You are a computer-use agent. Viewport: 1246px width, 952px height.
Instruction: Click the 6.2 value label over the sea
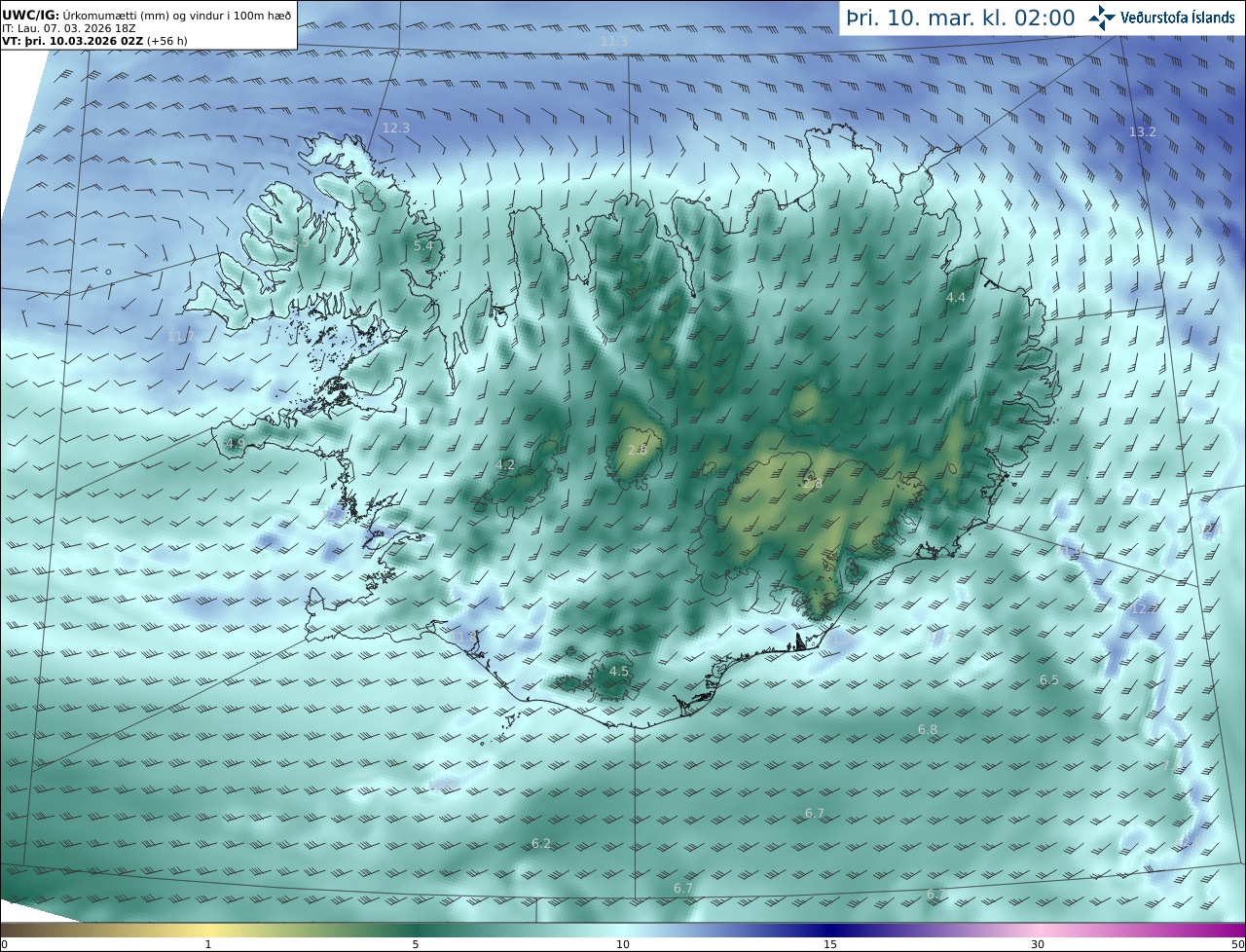[541, 844]
